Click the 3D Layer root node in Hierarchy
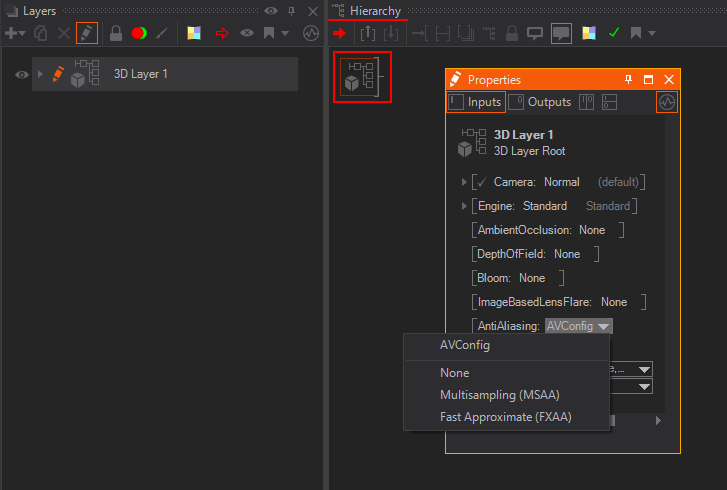Image resolution: width=727 pixels, height=490 pixels. pos(361,77)
